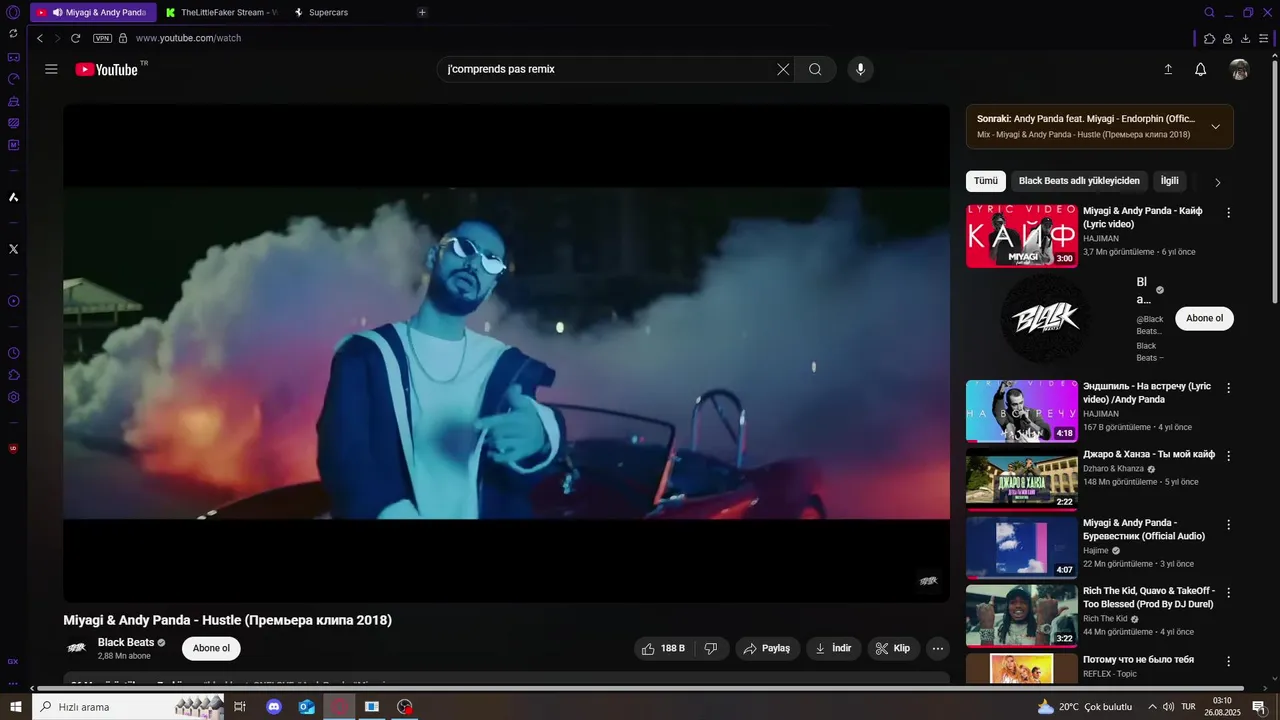
Task: Clear the search box text
Action: [783, 69]
